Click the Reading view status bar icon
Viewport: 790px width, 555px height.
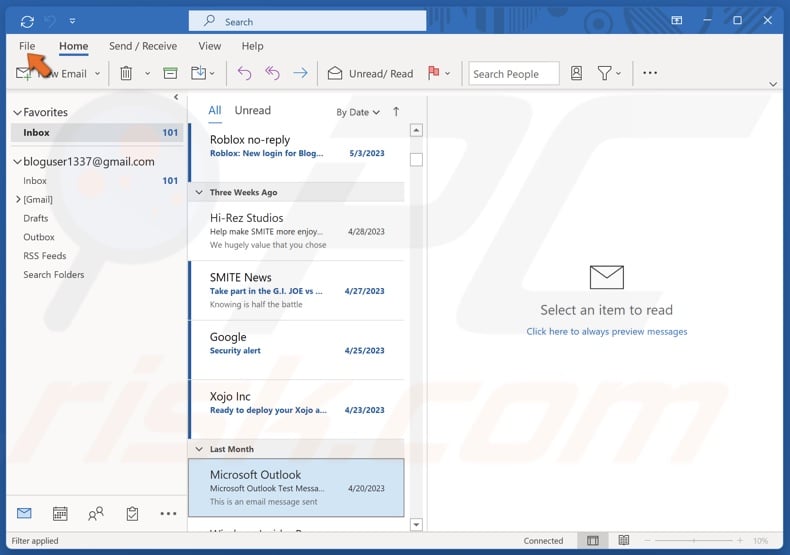point(624,540)
